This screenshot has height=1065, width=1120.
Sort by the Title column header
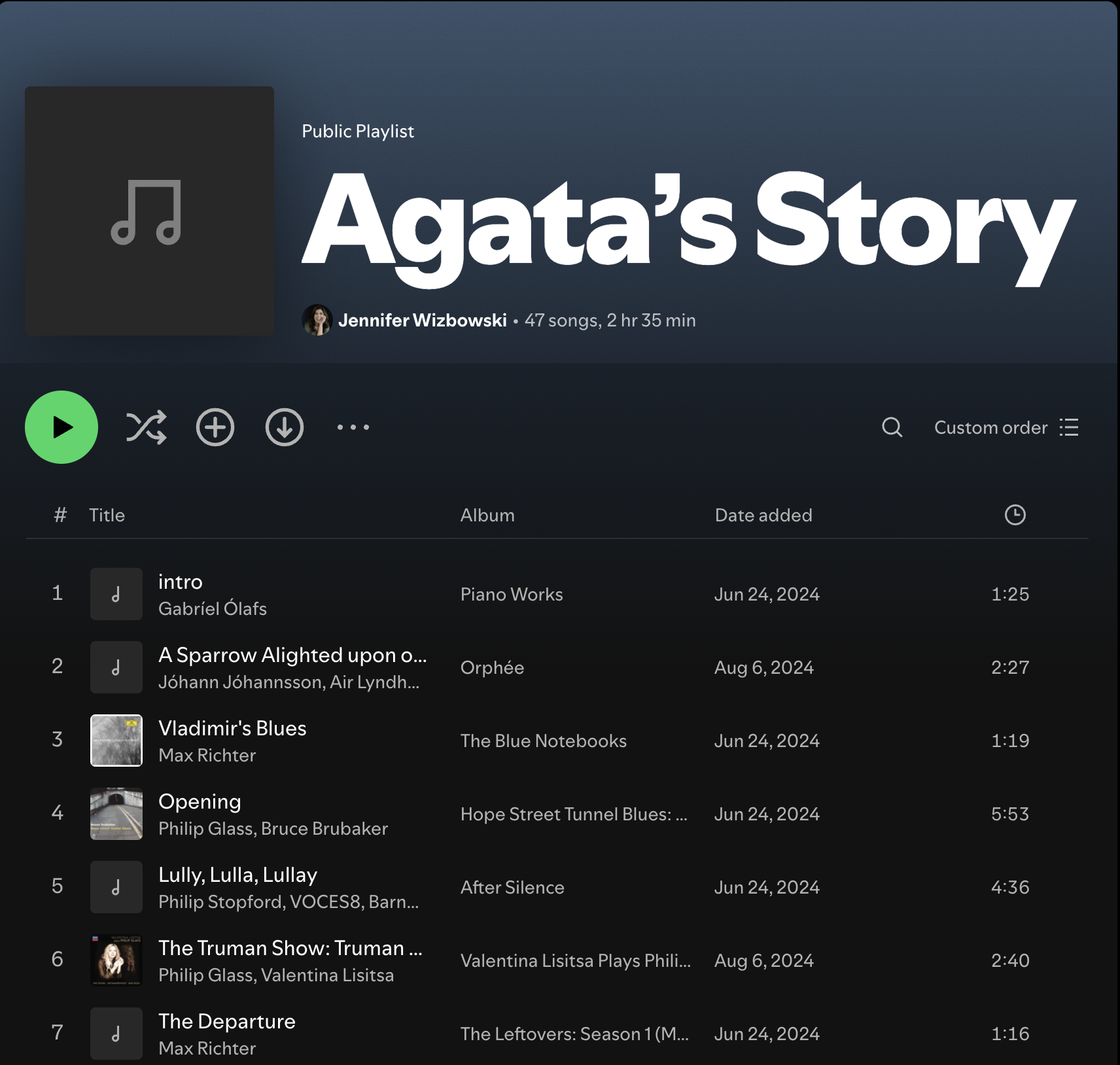pyautogui.click(x=107, y=515)
